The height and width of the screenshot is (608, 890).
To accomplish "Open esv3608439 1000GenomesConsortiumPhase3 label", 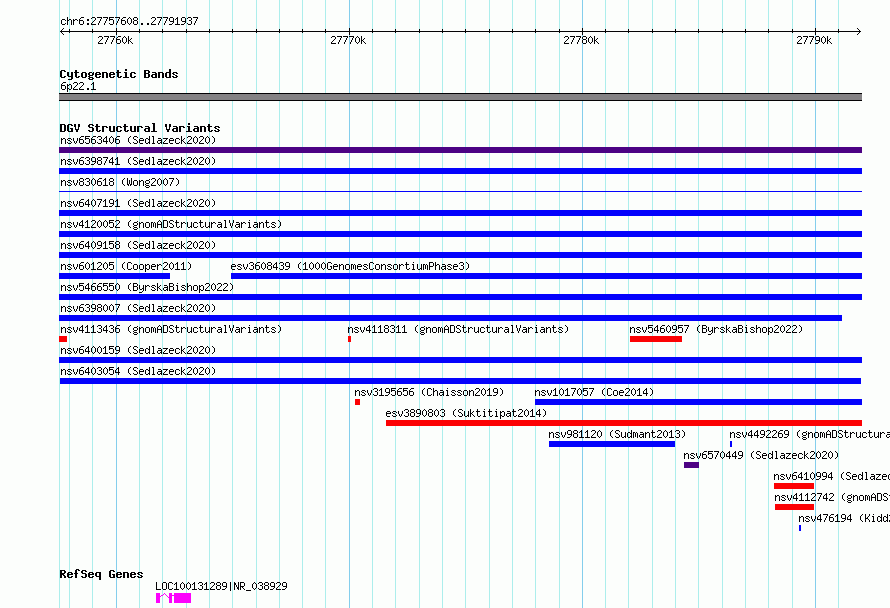I will click(350, 266).
